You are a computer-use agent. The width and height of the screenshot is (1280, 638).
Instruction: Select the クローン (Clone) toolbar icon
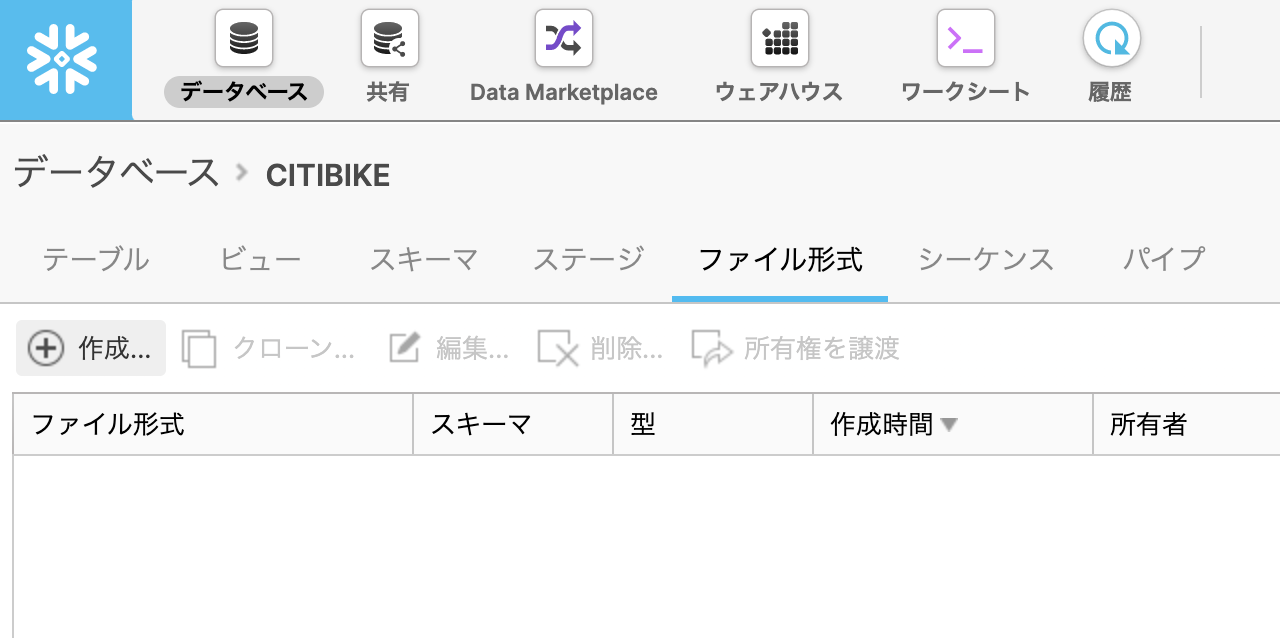point(199,348)
